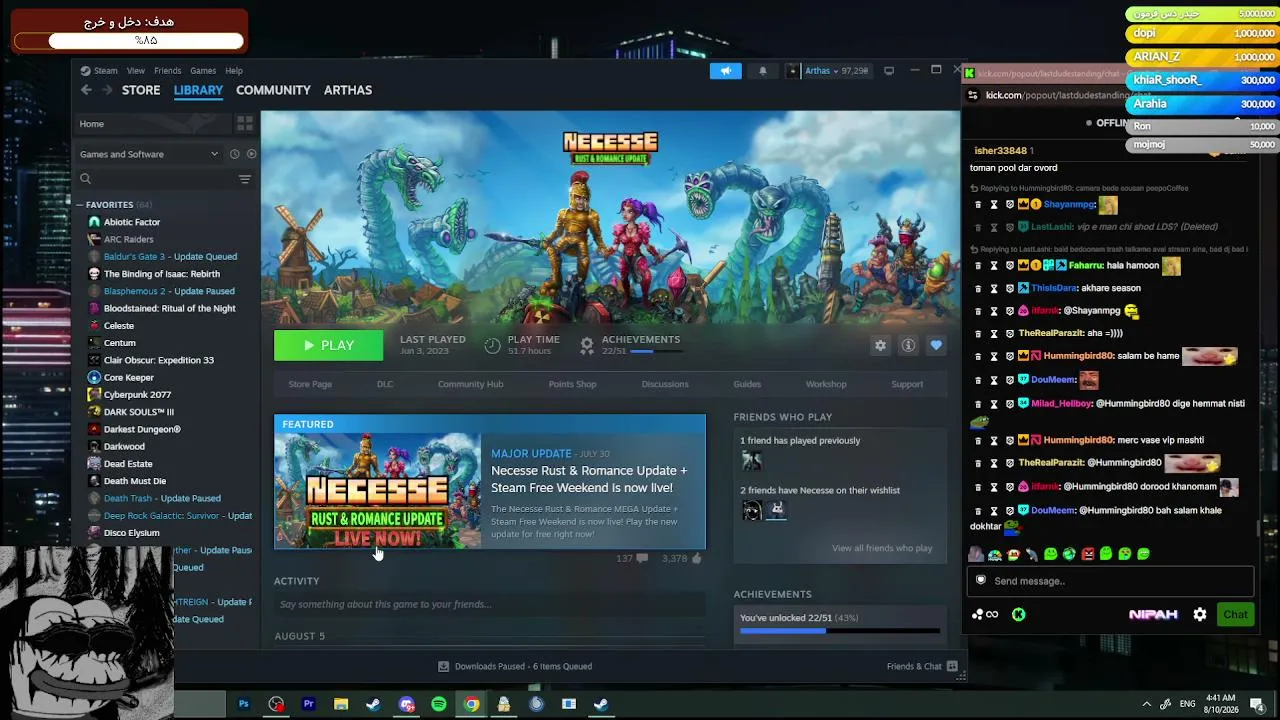This screenshot has width=1280, height=720.
Task: Sort library by recent activity clock icon
Action: pyautogui.click(x=234, y=154)
